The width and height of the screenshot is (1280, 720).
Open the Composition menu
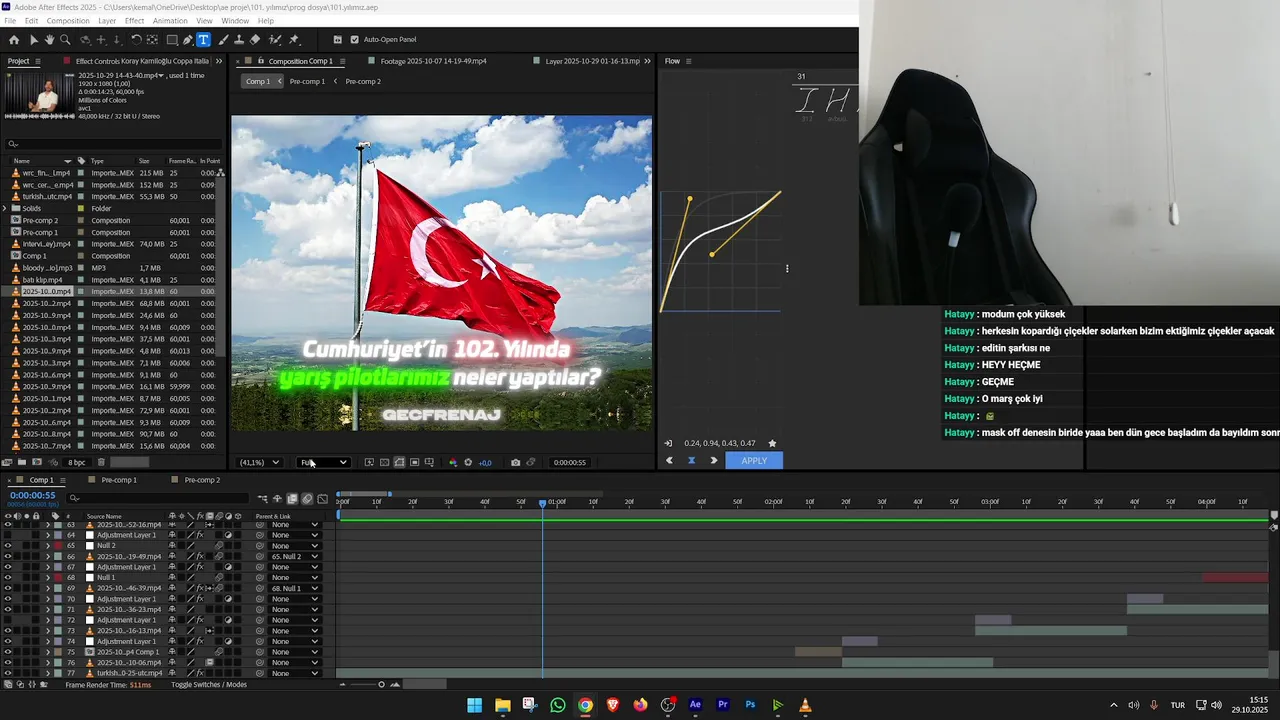(x=68, y=21)
